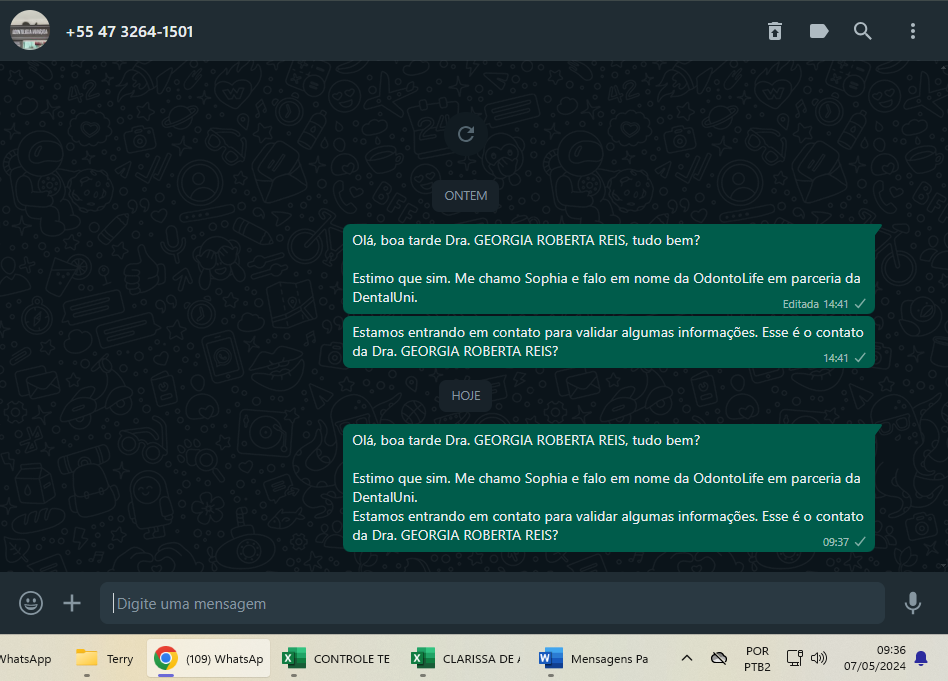
Task: Open the attach plus menu
Action: [72, 603]
